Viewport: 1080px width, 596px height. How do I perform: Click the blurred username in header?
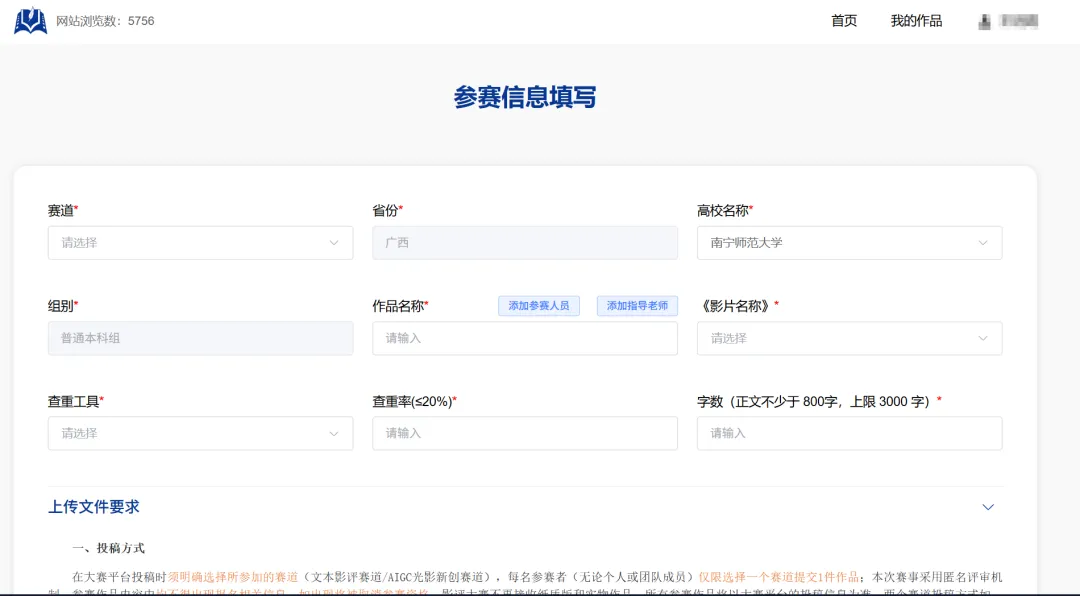pyautogui.click(x=1019, y=21)
